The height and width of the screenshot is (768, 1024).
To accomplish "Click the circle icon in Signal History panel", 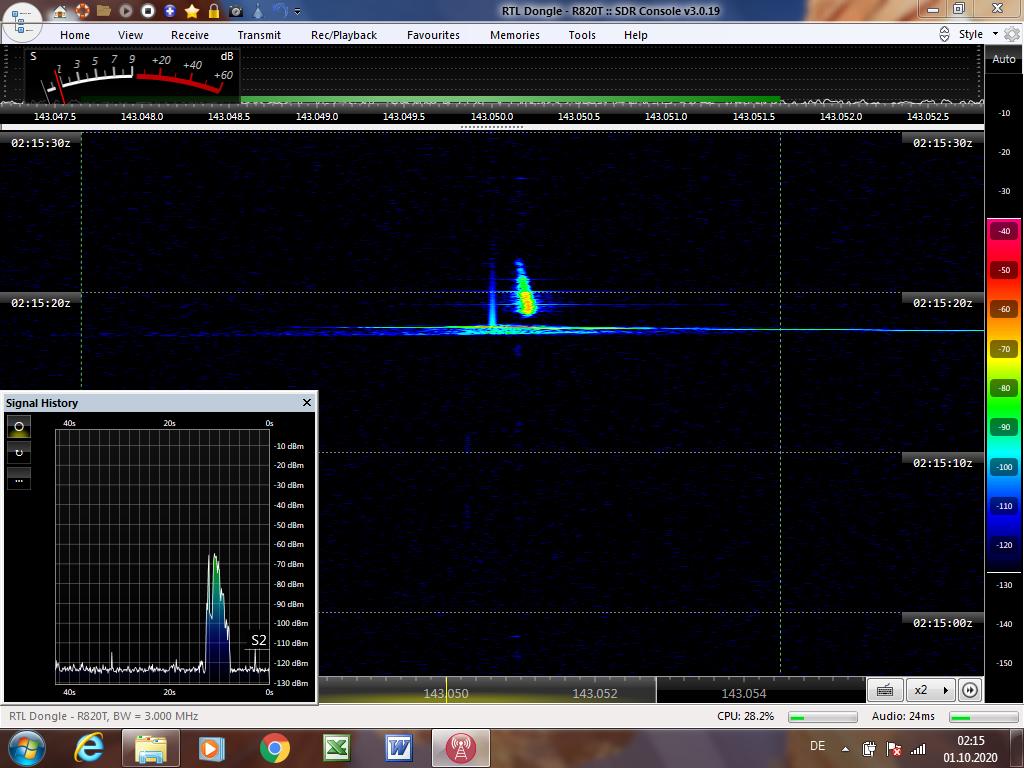I will click(x=19, y=427).
